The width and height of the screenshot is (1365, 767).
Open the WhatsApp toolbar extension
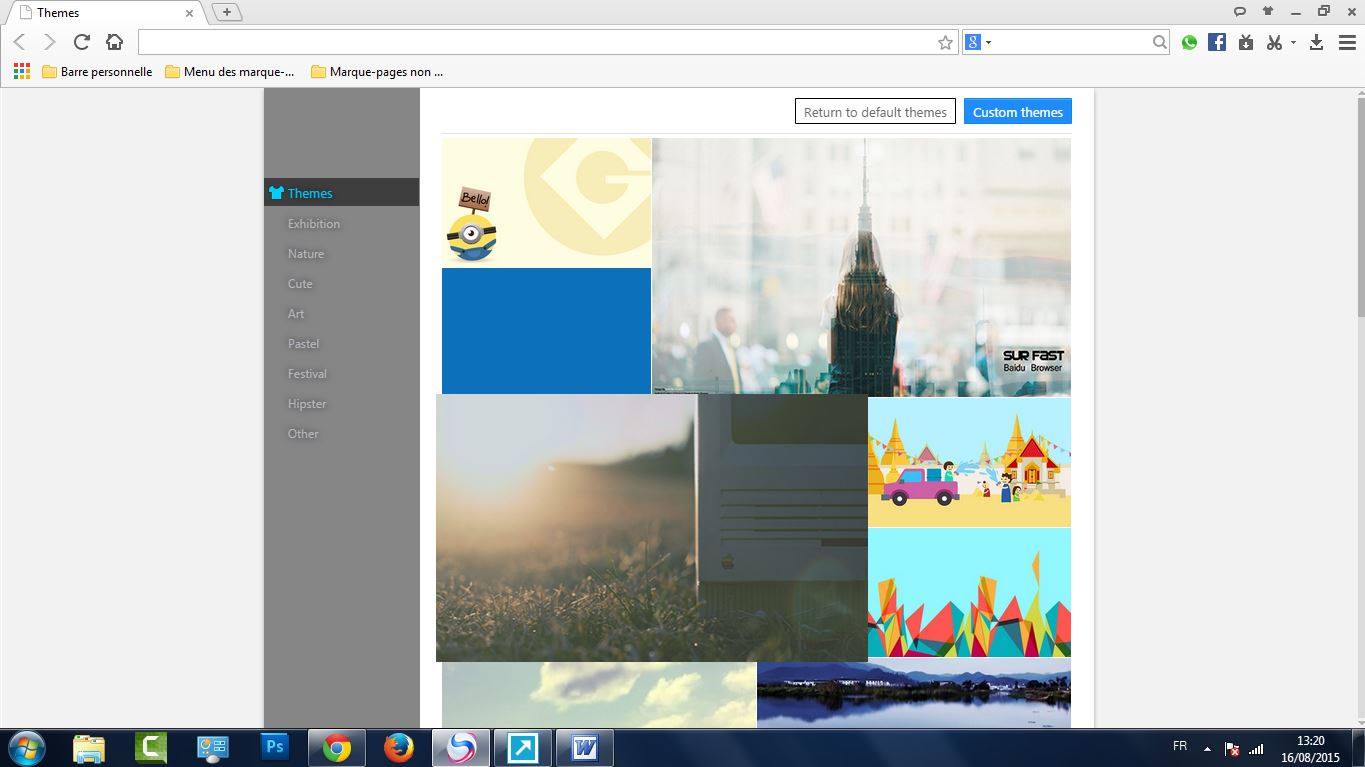click(1189, 42)
